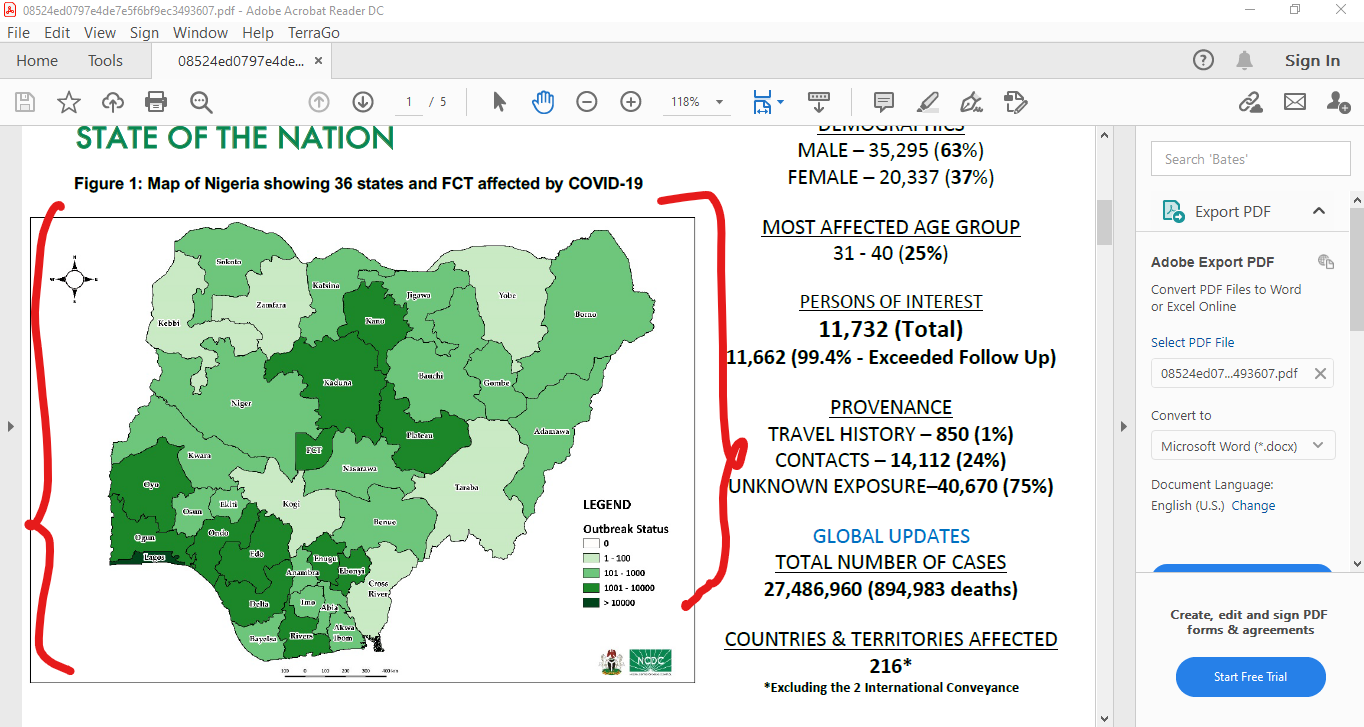Open the TerraGo menu
The width and height of the screenshot is (1364, 727).
click(313, 32)
